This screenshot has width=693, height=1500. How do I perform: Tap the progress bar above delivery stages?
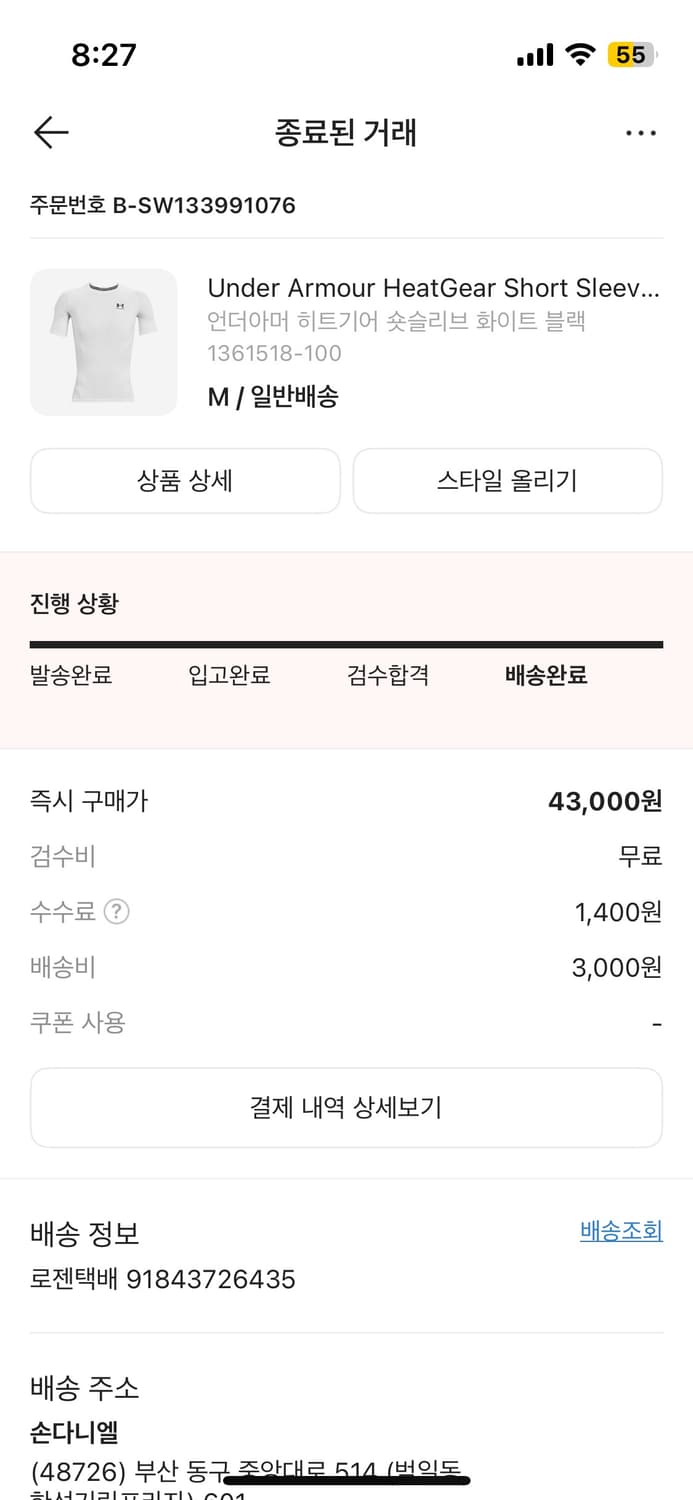(x=346, y=640)
